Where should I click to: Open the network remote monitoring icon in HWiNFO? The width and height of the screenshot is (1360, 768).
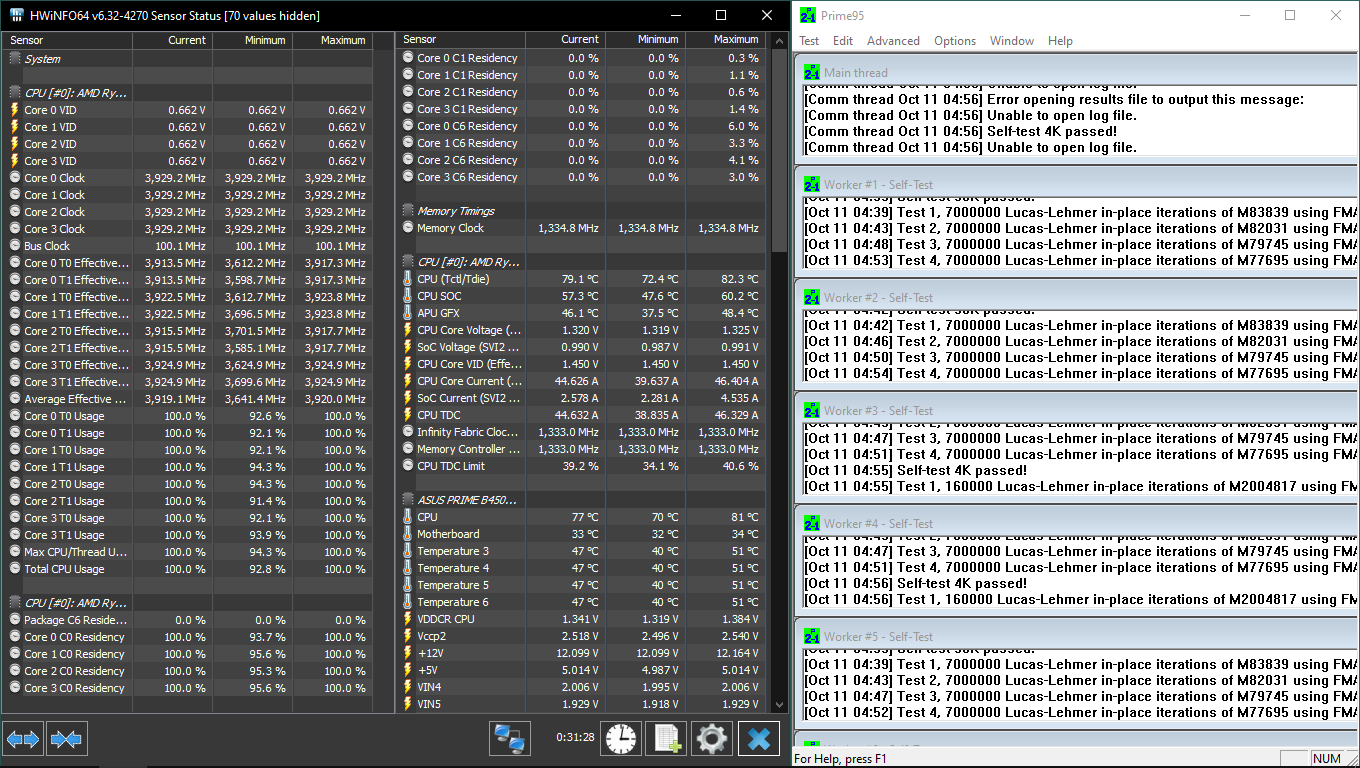(510, 739)
